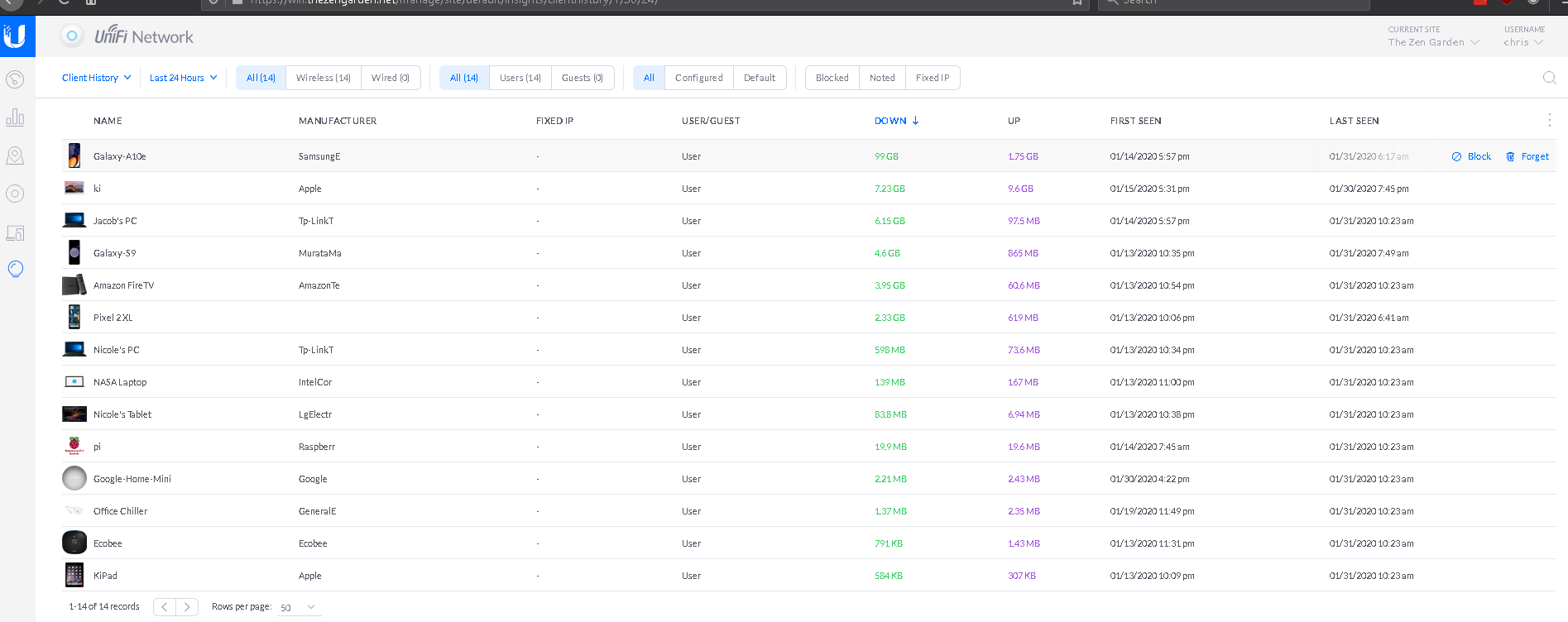Click the UniFi Network circular status icon
The height and width of the screenshot is (622, 1568).
[x=72, y=36]
